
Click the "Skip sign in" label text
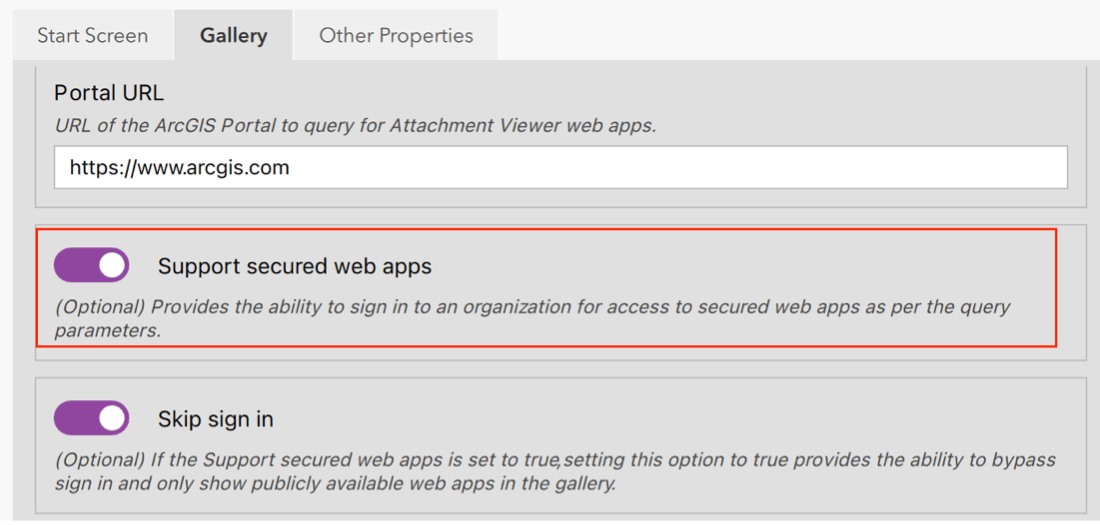[x=215, y=420]
